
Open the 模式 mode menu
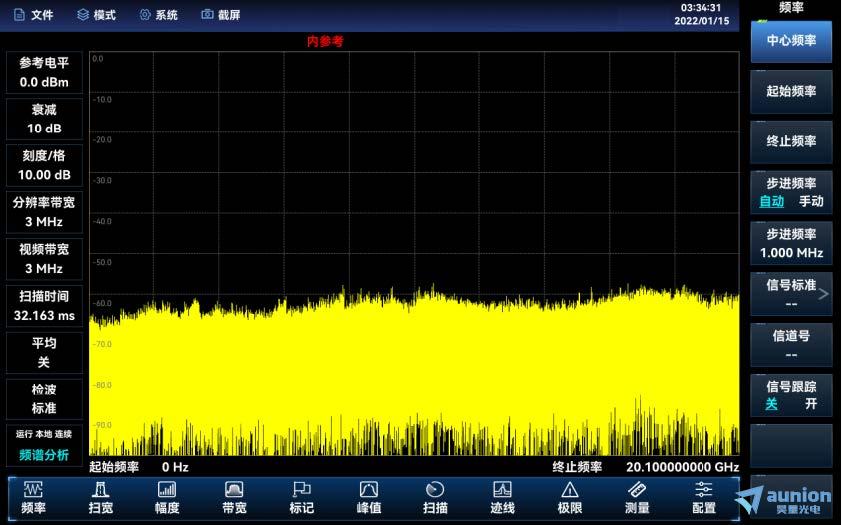[x=96, y=15]
